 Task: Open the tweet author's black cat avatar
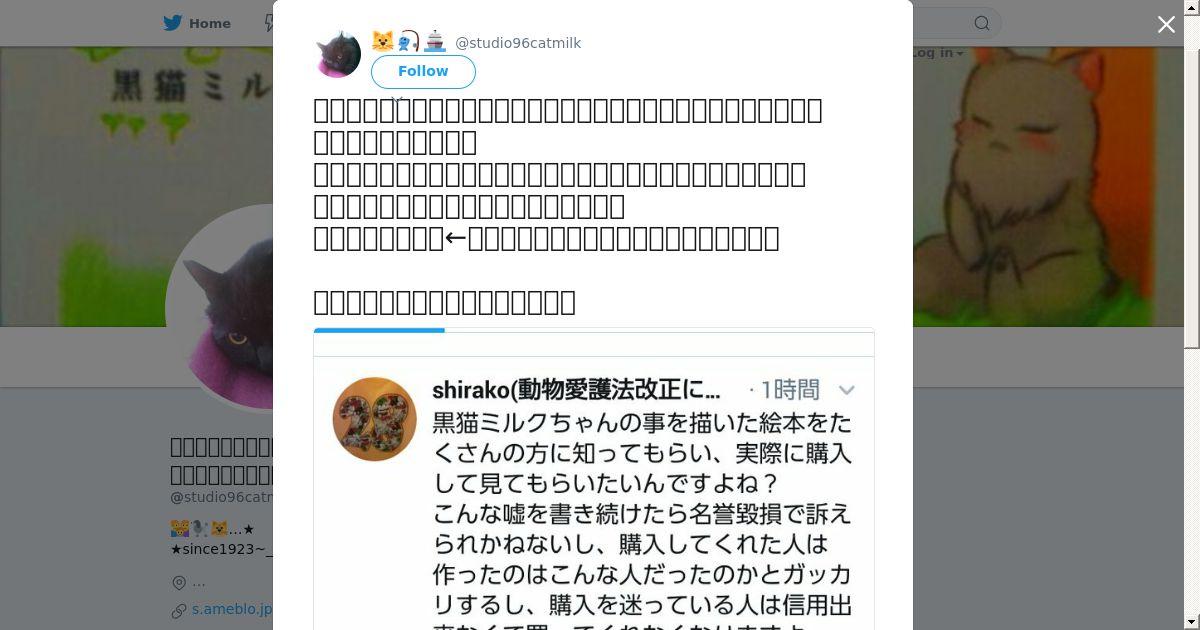[x=338, y=54]
